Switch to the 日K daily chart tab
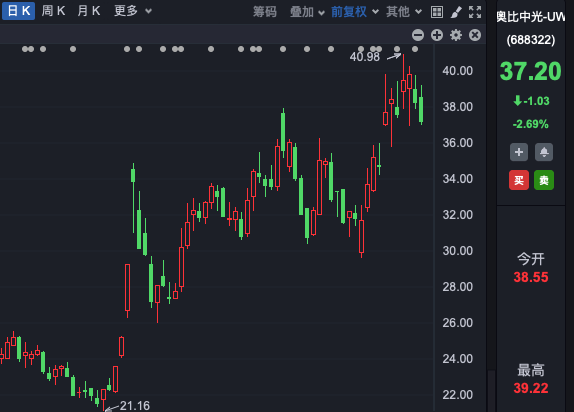The image size is (574, 412). (19, 11)
